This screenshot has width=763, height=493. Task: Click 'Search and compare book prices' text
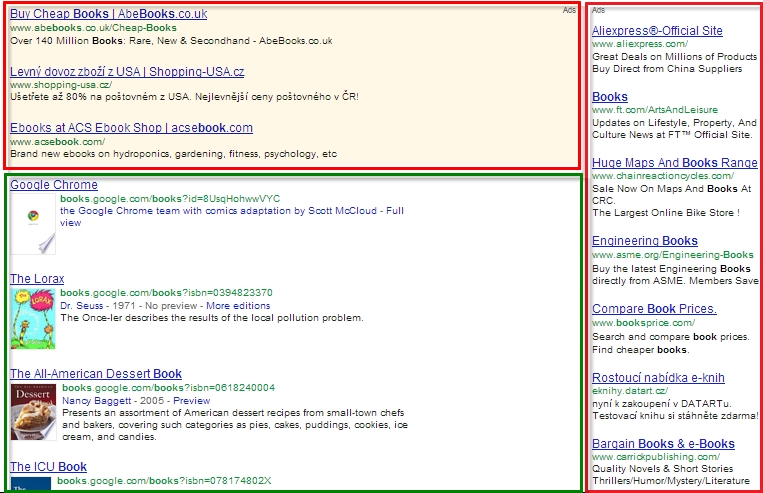click(671, 337)
